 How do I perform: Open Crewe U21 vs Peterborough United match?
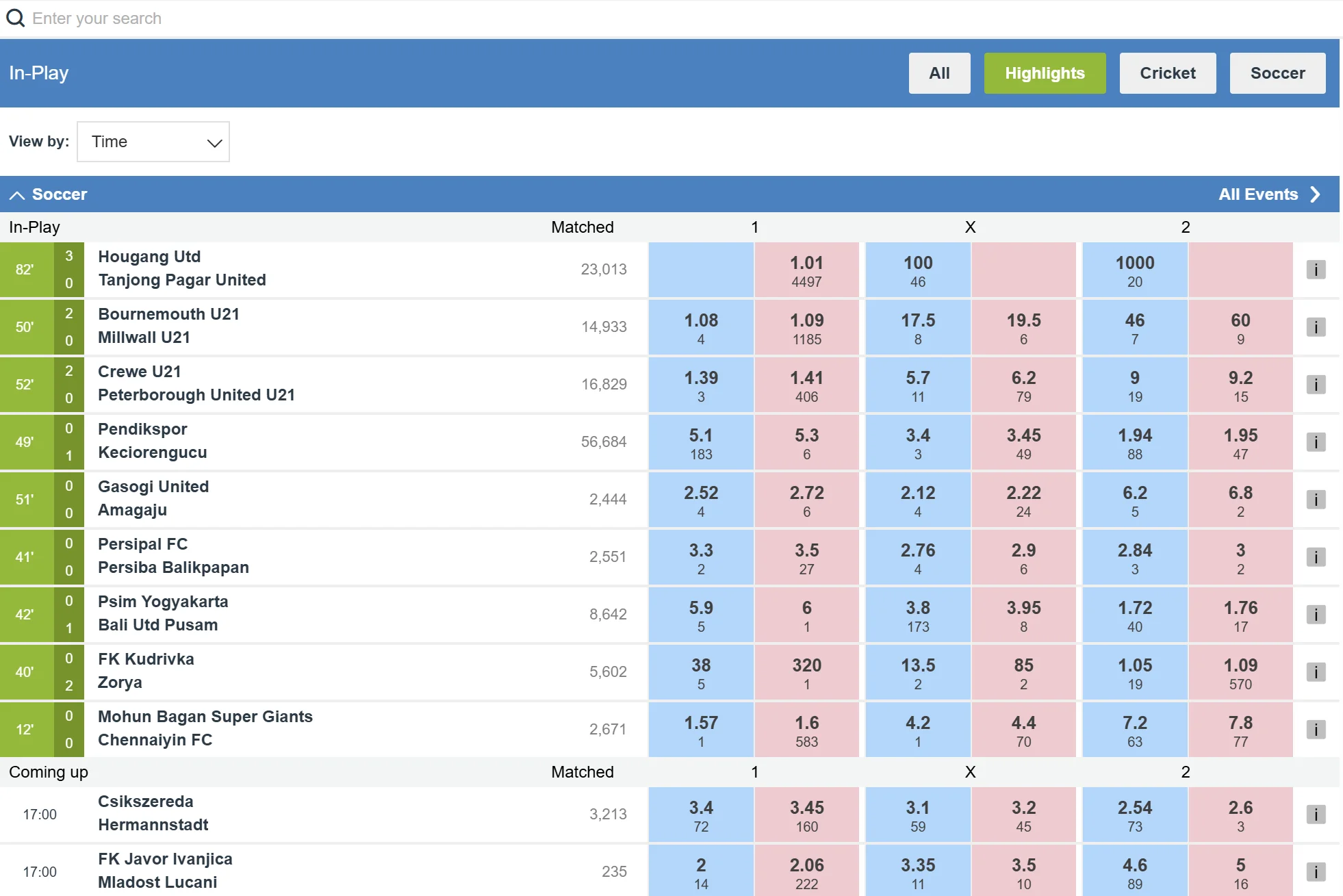coord(196,383)
